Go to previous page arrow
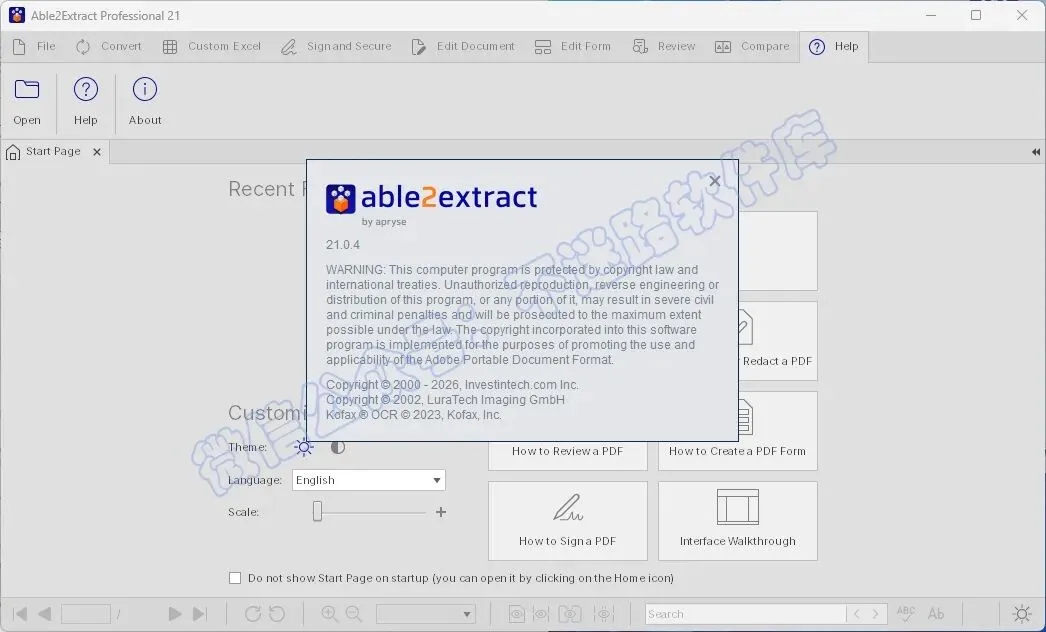This screenshot has width=1046, height=632. (45, 614)
